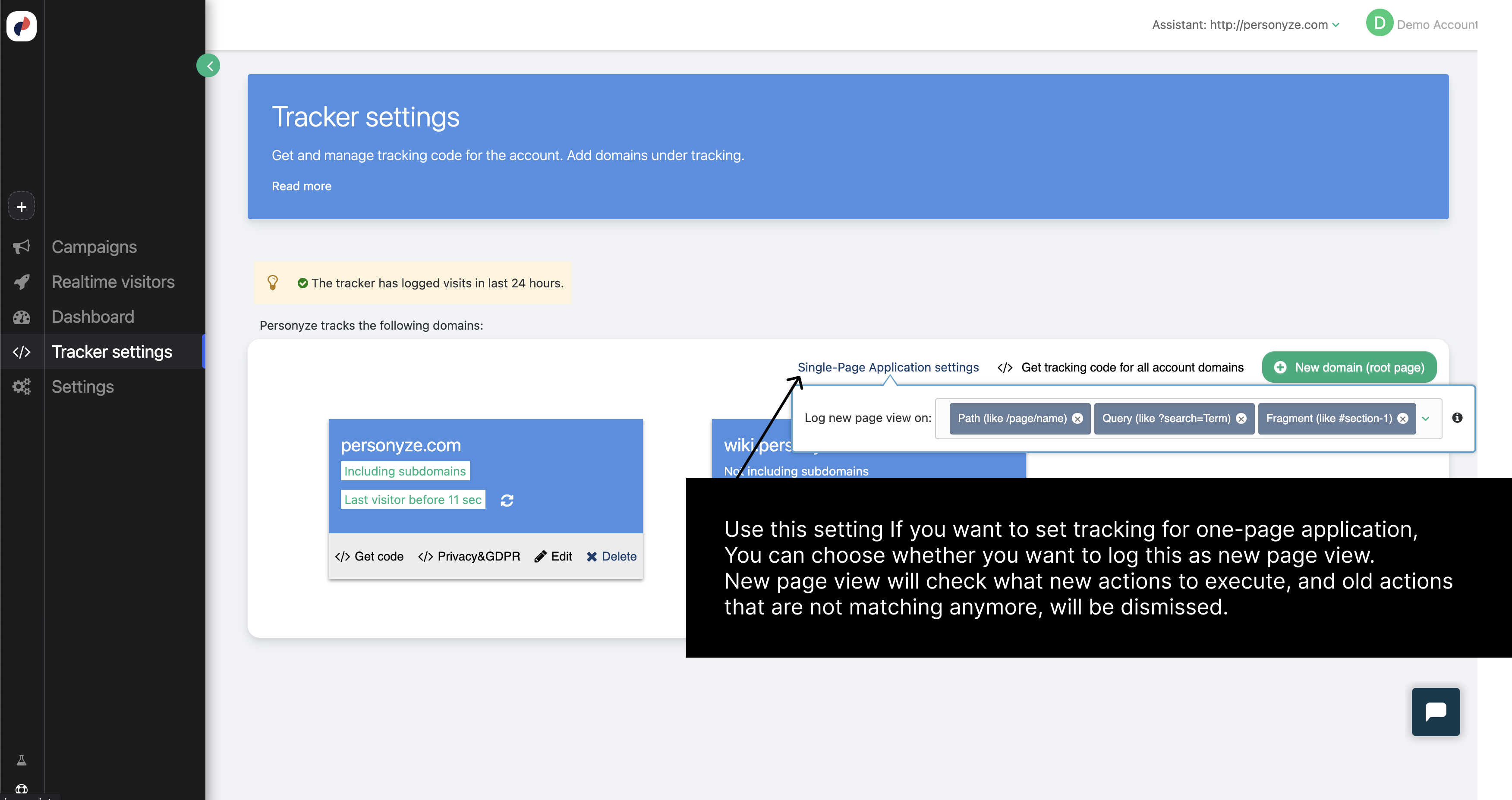Open the Assistant site dropdown
This screenshot has width=1512, height=800.
pos(1245,25)
